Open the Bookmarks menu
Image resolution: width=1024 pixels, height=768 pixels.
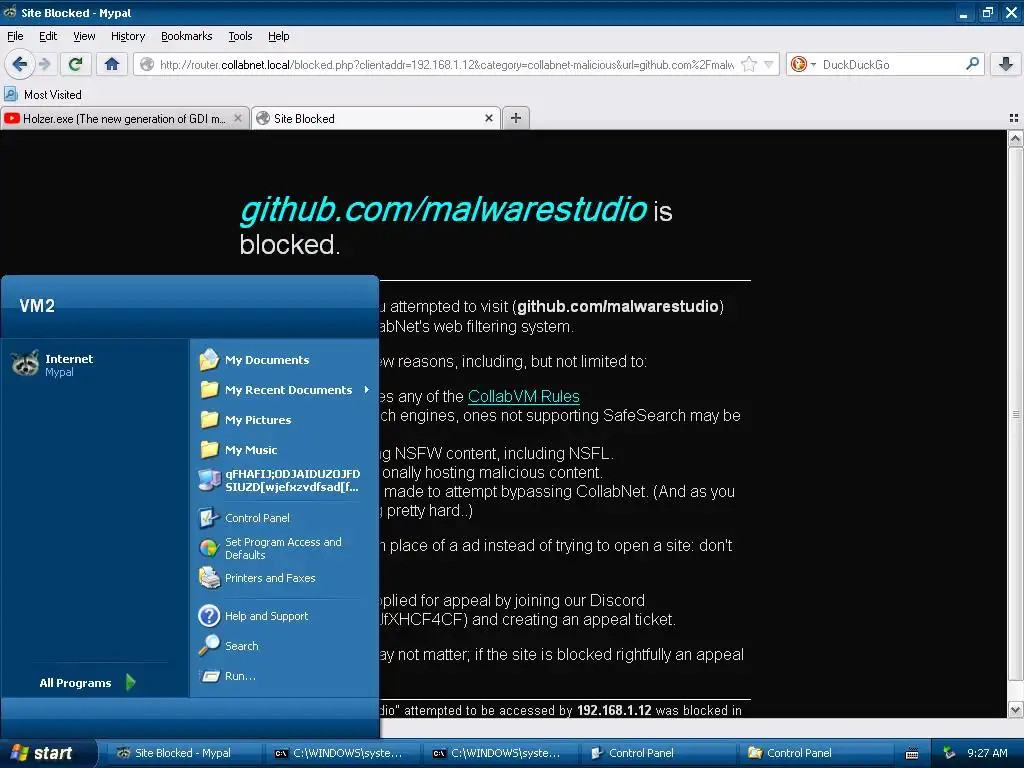pos(187,37)
